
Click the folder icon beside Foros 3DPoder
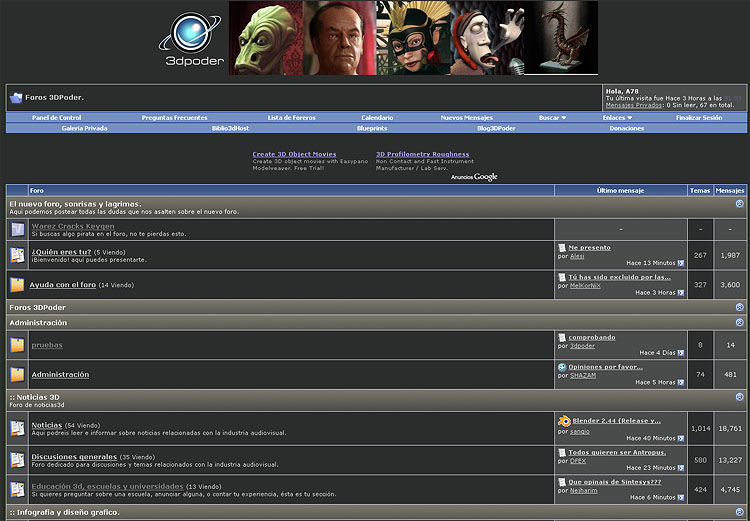(16, 98)
